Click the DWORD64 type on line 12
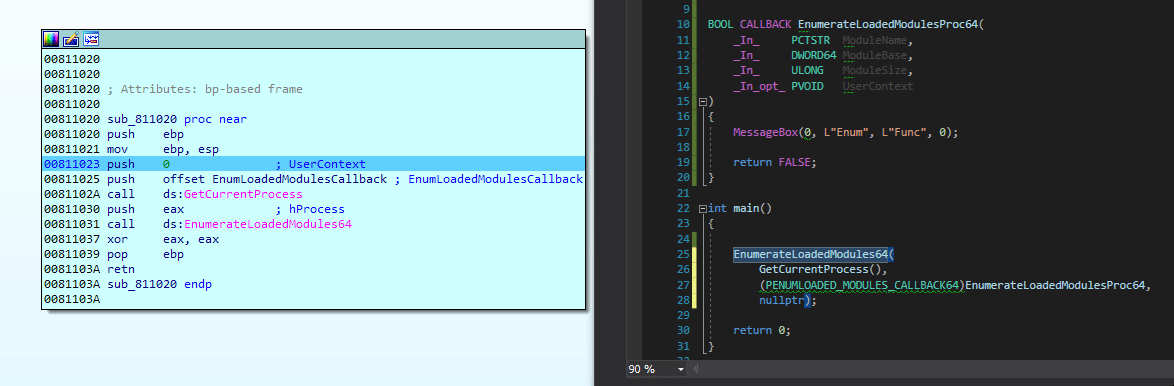1174x386 pixels. point(815,55)
